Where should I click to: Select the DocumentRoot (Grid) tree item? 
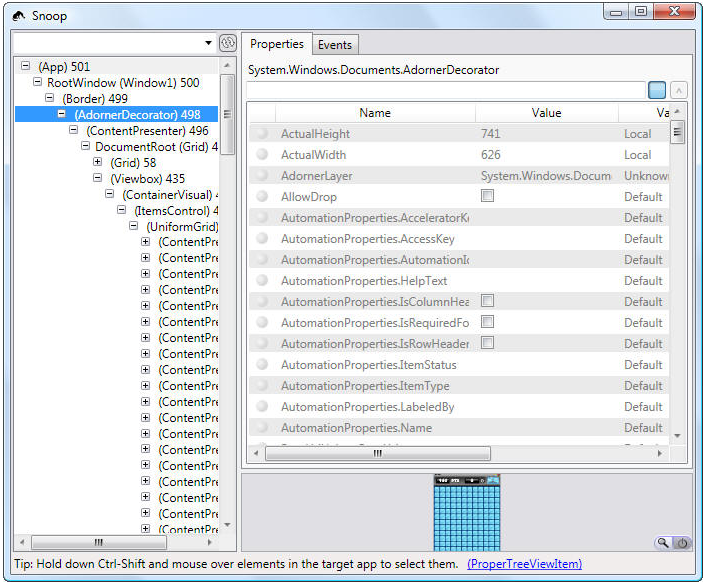point(156,146)
